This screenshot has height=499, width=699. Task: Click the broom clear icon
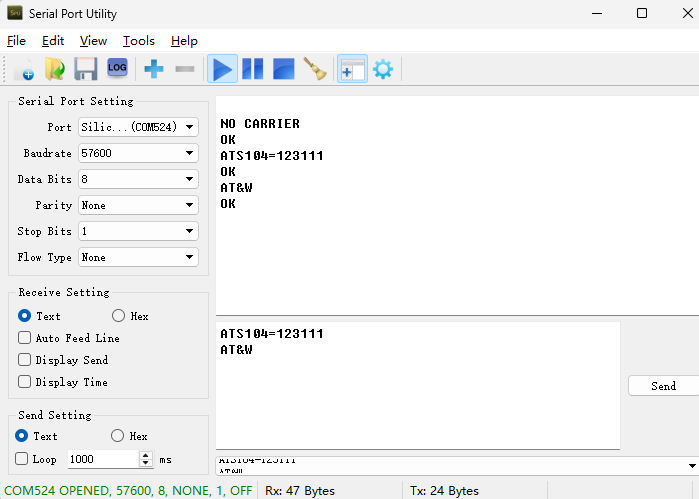point(315,70)
